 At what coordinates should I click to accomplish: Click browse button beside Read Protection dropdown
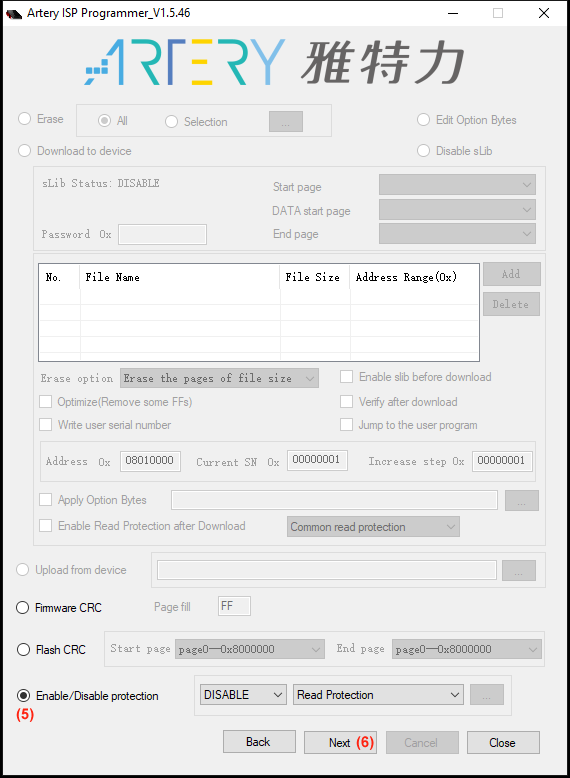(x=487, y=695)
